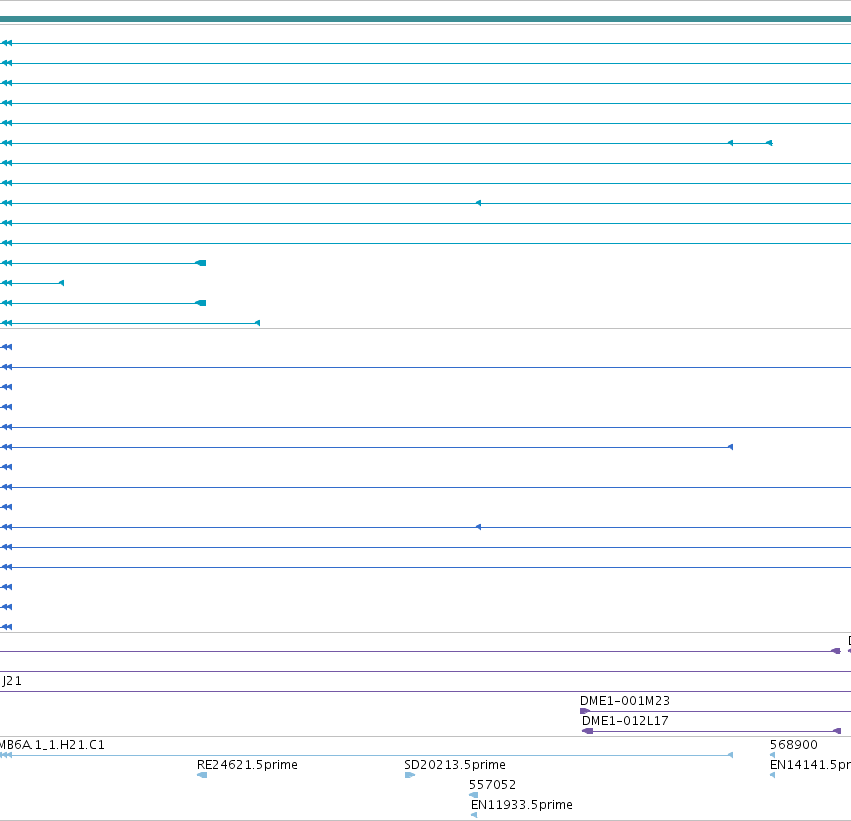Select the RE24621.5prime label

tap(247, 765)
